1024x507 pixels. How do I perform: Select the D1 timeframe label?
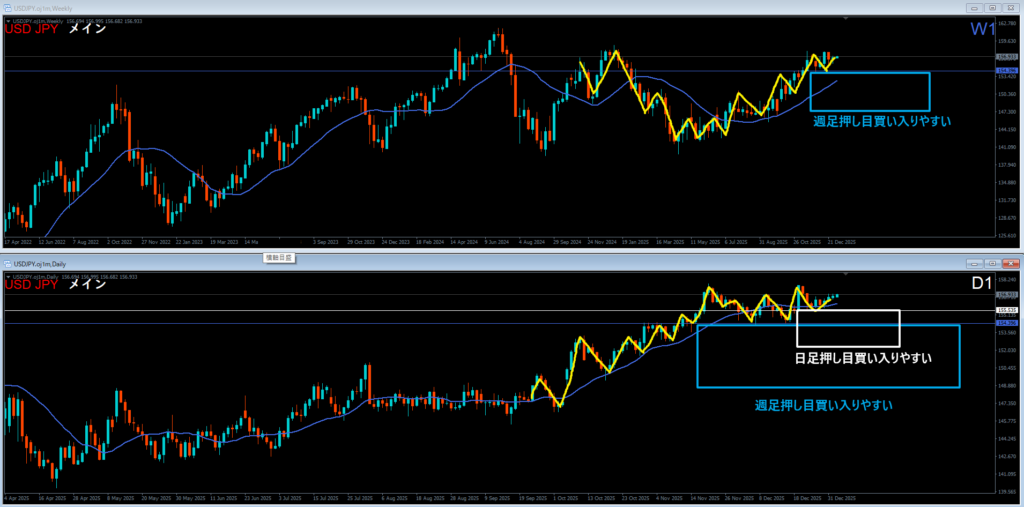tap(984, 285)
